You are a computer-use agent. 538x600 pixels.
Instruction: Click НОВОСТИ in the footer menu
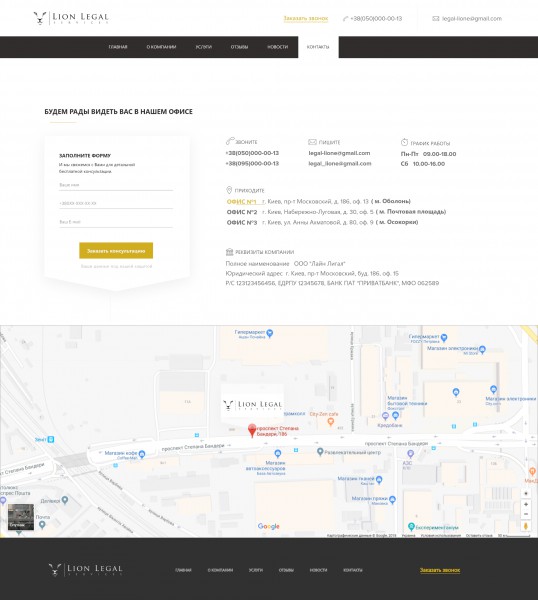(318, 570)
